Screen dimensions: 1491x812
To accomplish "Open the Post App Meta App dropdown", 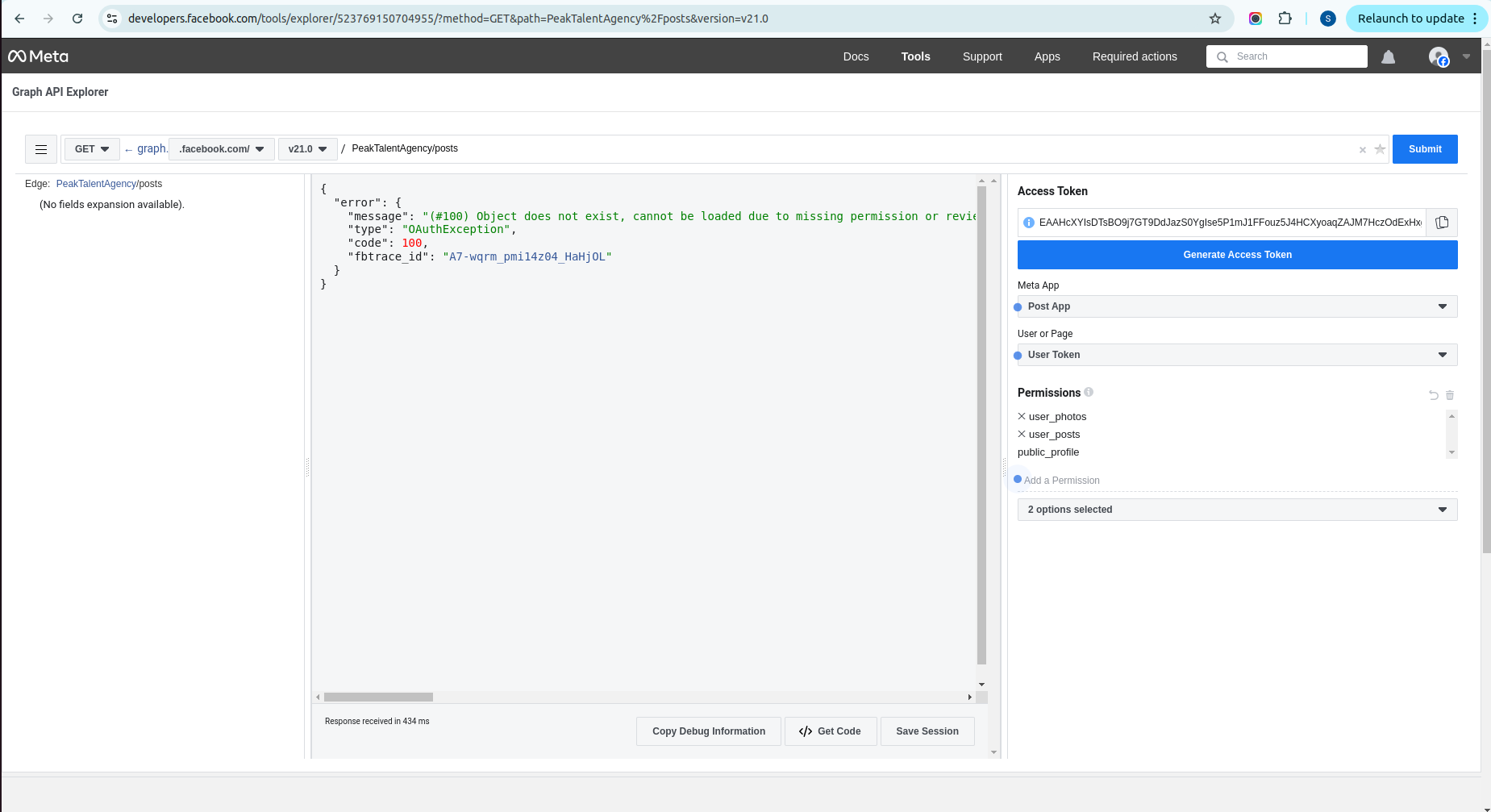I will click(x=1237, y=306).
